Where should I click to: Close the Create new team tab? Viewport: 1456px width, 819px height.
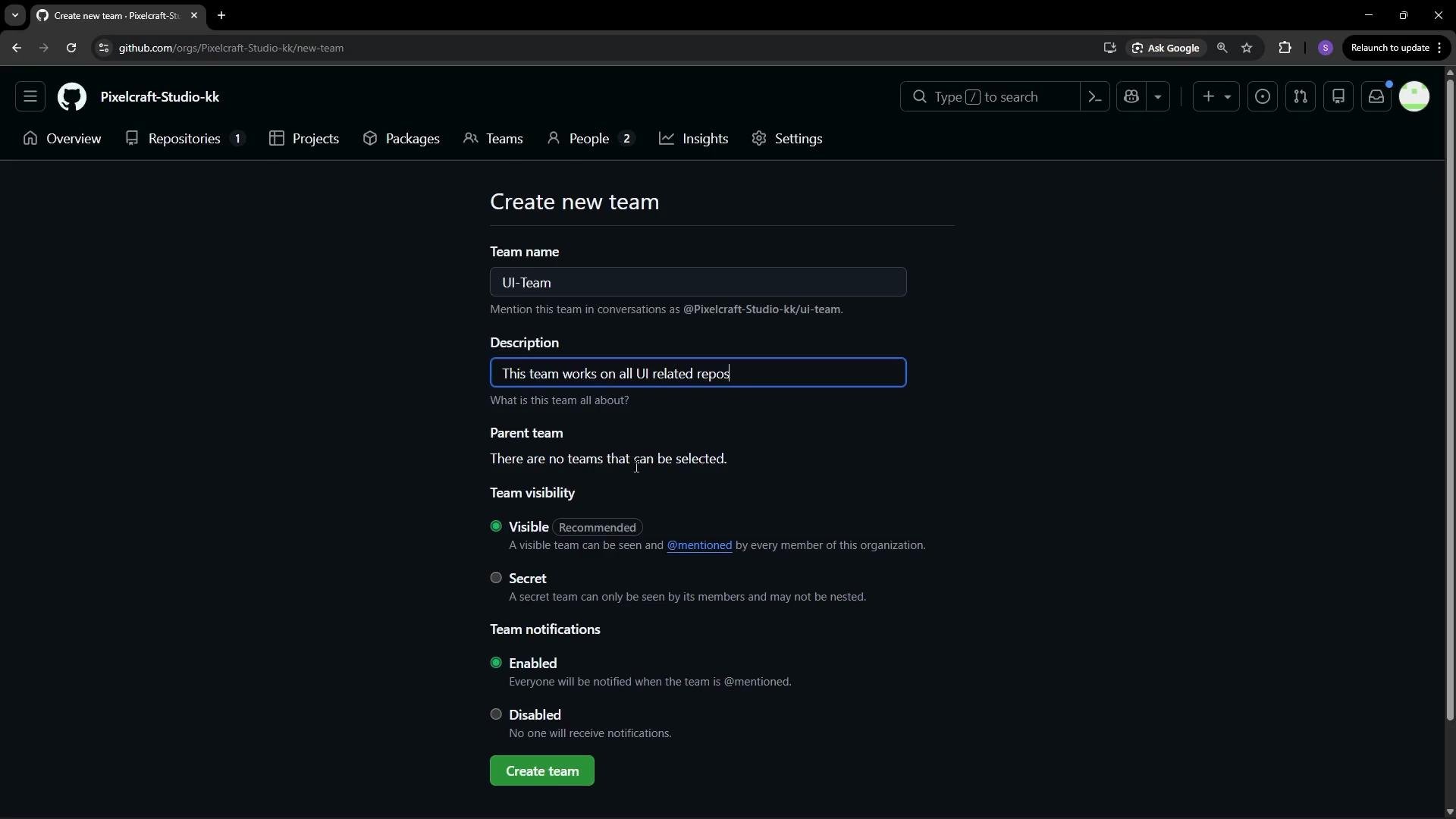pos(193,15)
